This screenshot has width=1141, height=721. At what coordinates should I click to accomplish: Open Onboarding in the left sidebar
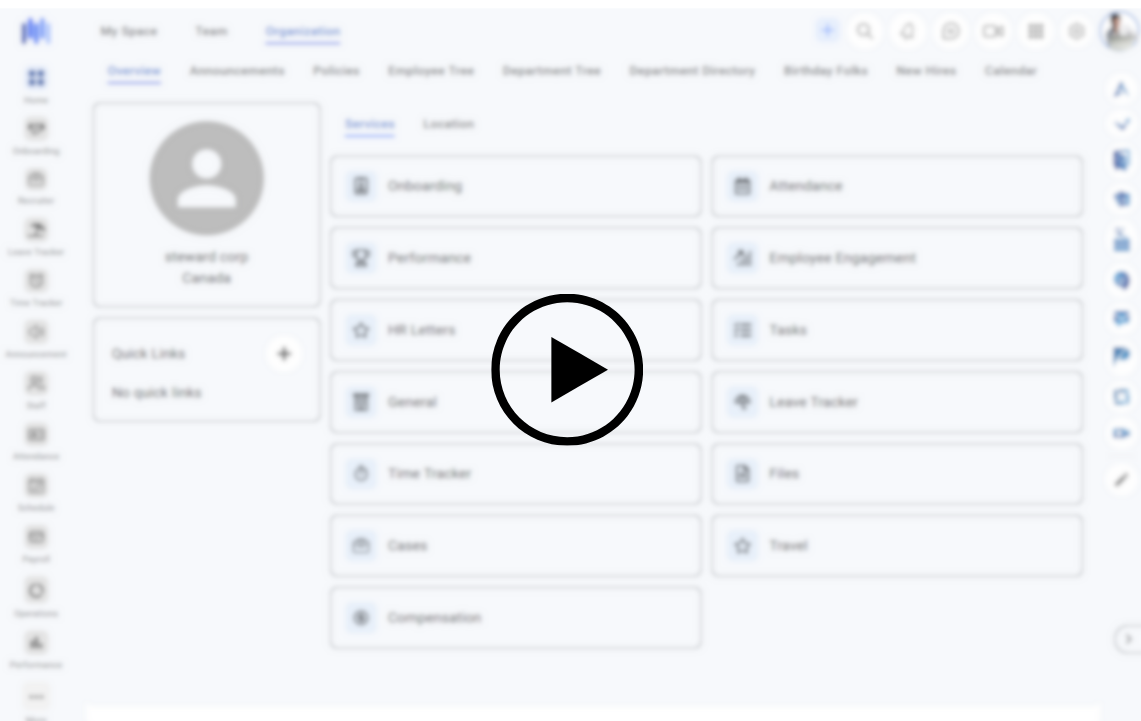coord(36,132)
